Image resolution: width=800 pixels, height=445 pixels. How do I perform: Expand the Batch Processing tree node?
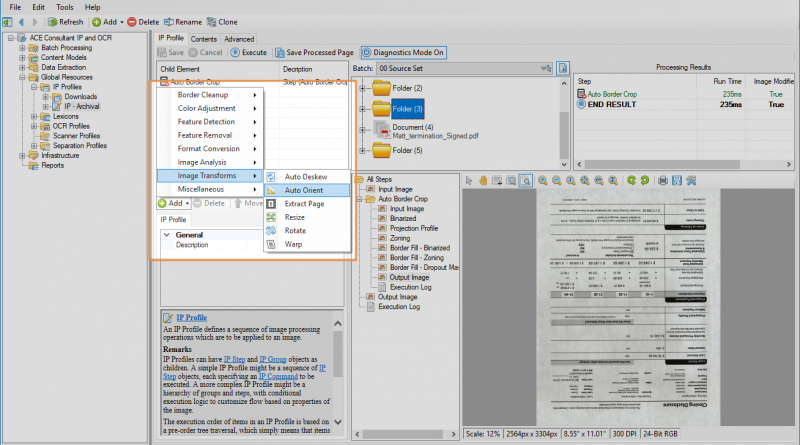(23, 48)
